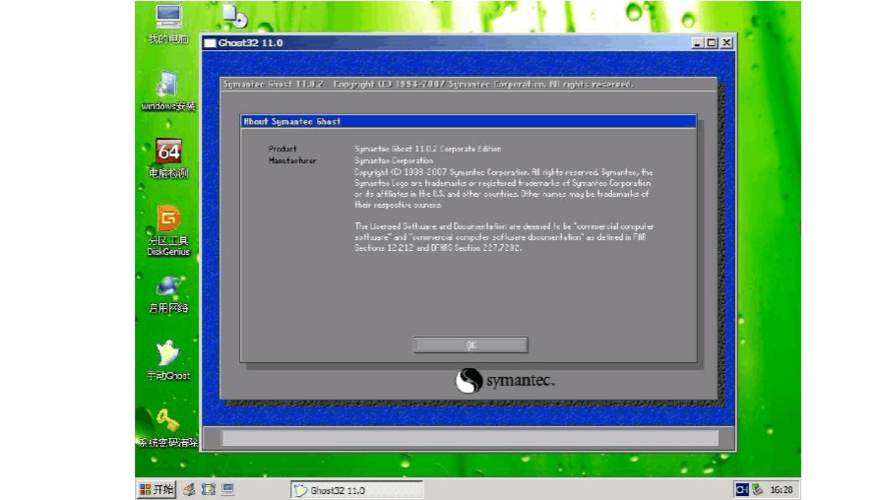Click the Symantec Corporation manufacturer value
879x500 pixels.
394,161
